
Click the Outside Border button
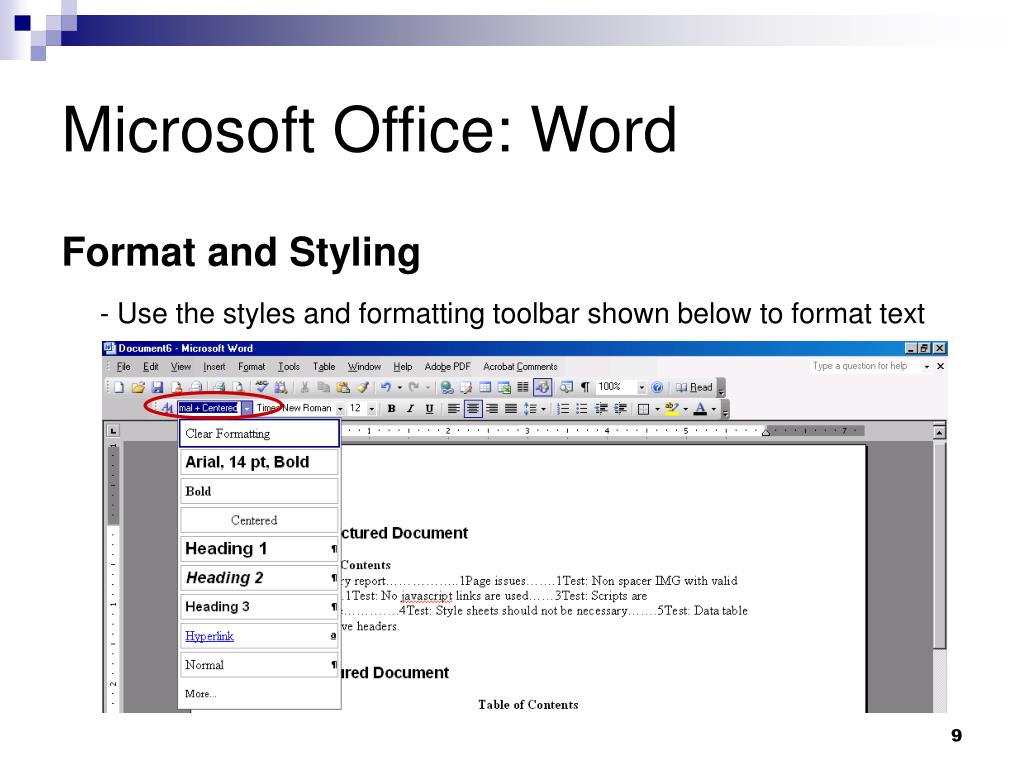click(643, 409)
